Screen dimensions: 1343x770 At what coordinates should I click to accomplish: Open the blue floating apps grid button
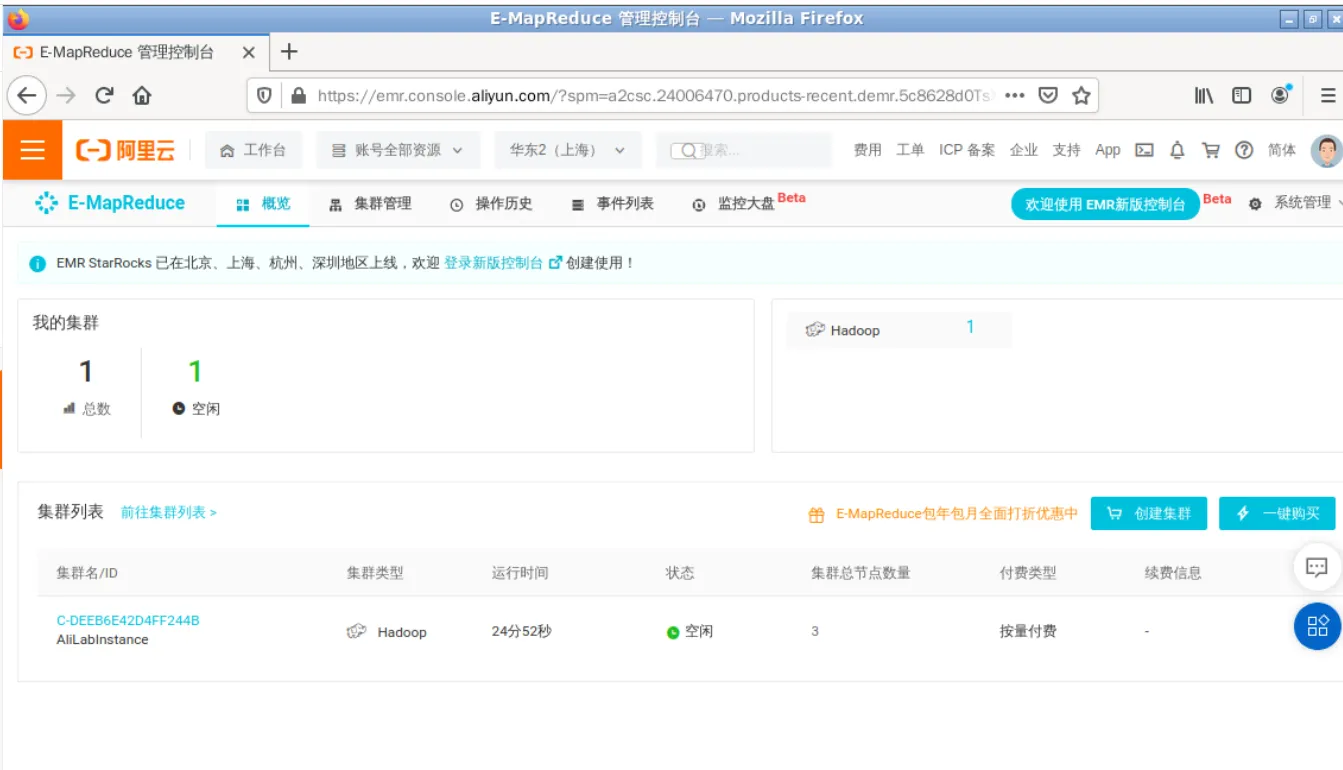pyautogui.click(x=1318, y=627)
